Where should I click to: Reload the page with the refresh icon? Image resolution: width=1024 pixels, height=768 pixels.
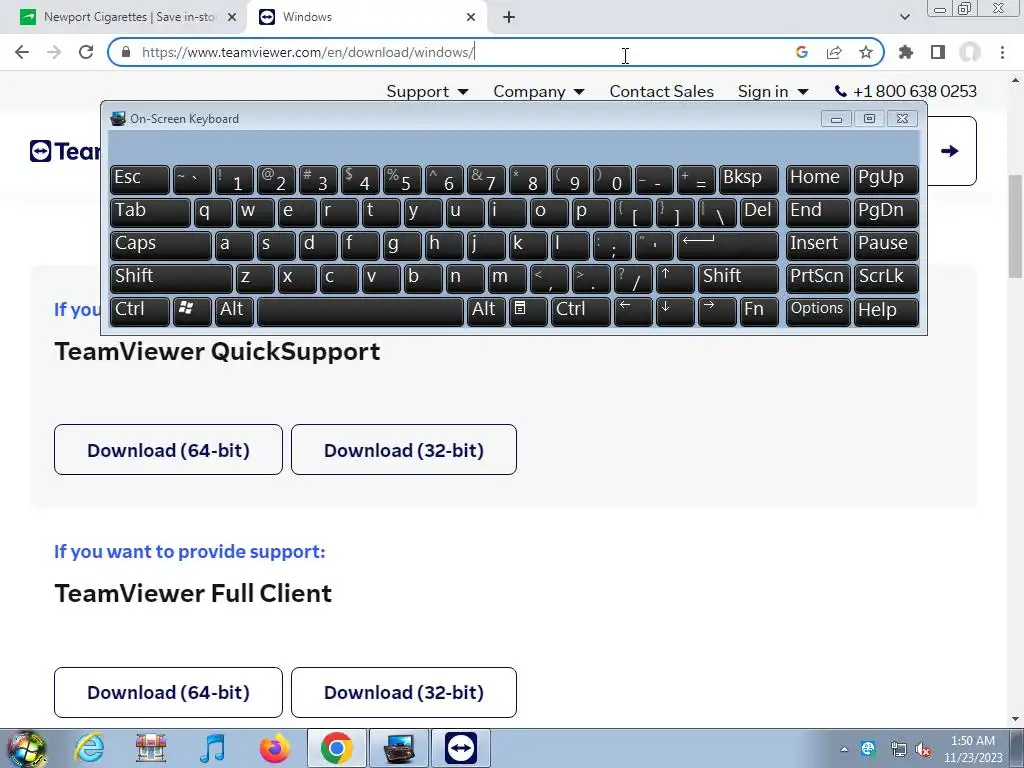point(86,52)
